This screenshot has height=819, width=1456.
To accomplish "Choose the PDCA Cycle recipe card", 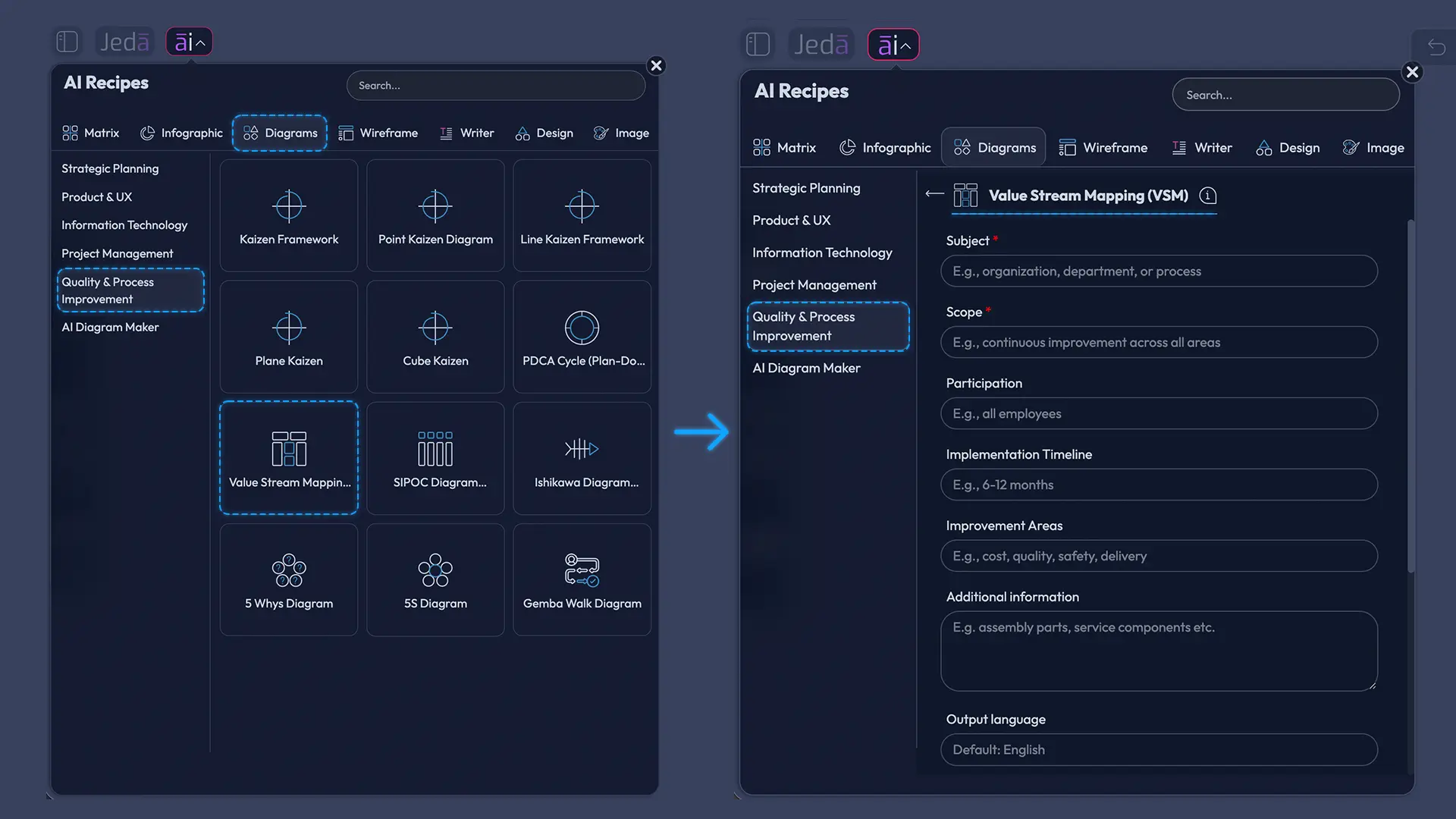I will [x=582, y=337].
